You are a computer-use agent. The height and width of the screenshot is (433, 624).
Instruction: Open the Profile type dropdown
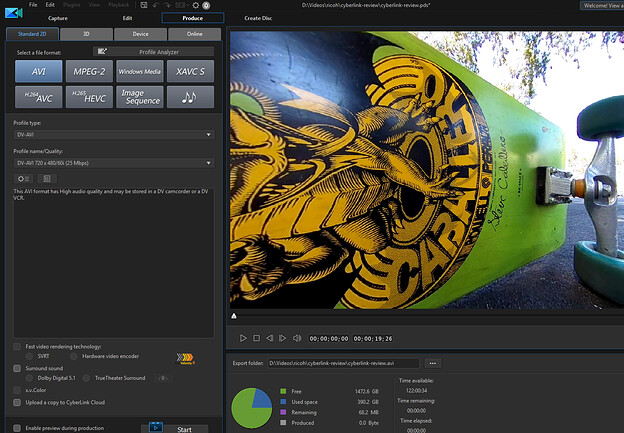(x=114, y=135)
